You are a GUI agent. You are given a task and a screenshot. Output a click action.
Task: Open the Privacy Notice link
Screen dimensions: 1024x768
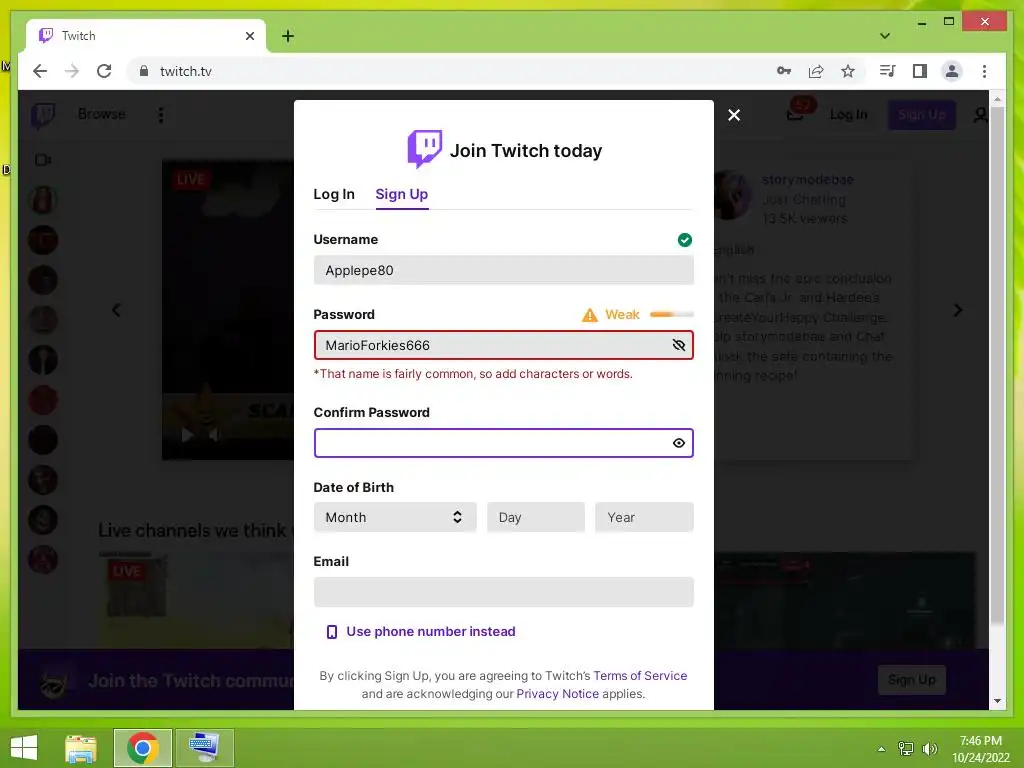[x=557, y=694]
